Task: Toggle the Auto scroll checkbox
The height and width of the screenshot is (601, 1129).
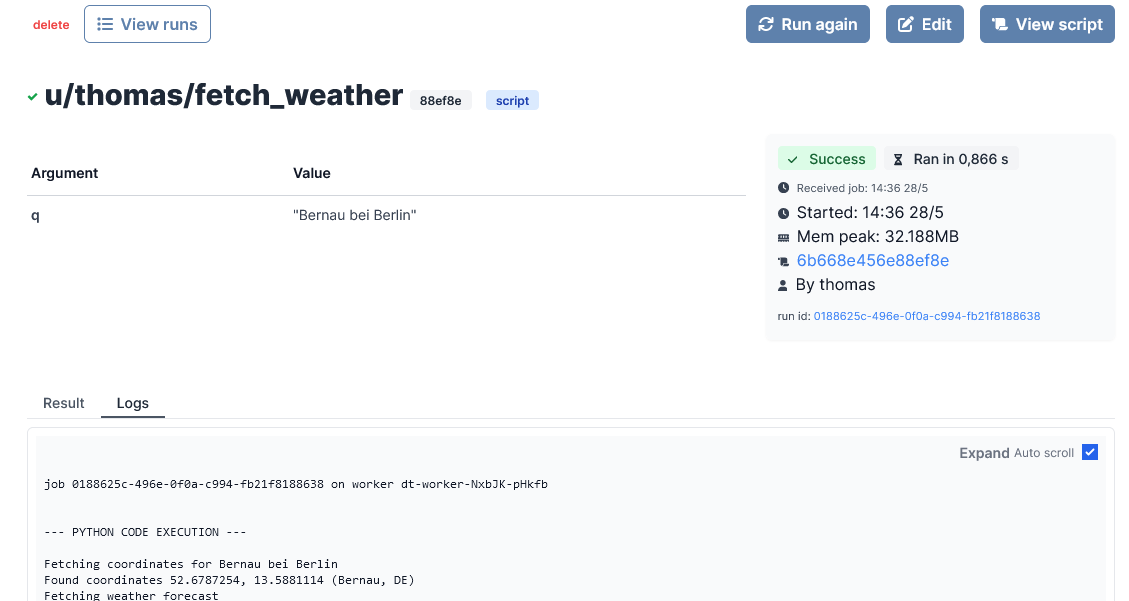Action: 1090,452
